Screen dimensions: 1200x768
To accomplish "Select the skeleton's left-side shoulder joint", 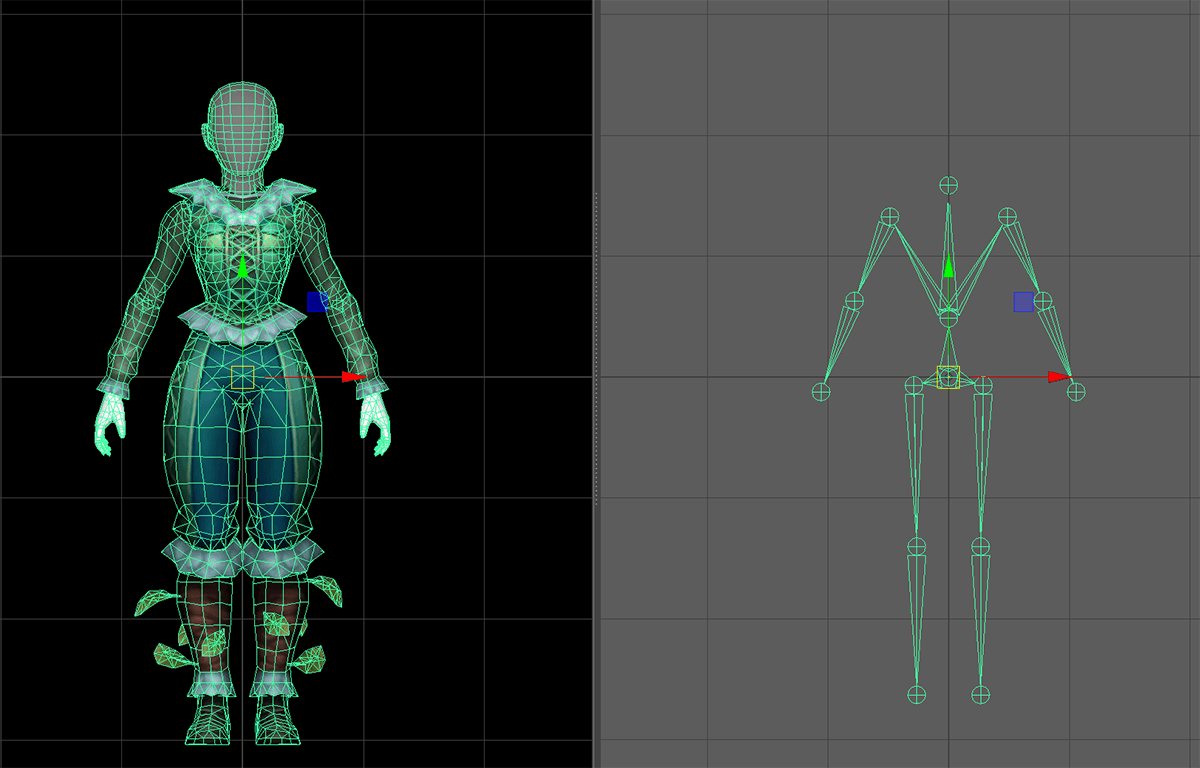I will tap(889, 216).
